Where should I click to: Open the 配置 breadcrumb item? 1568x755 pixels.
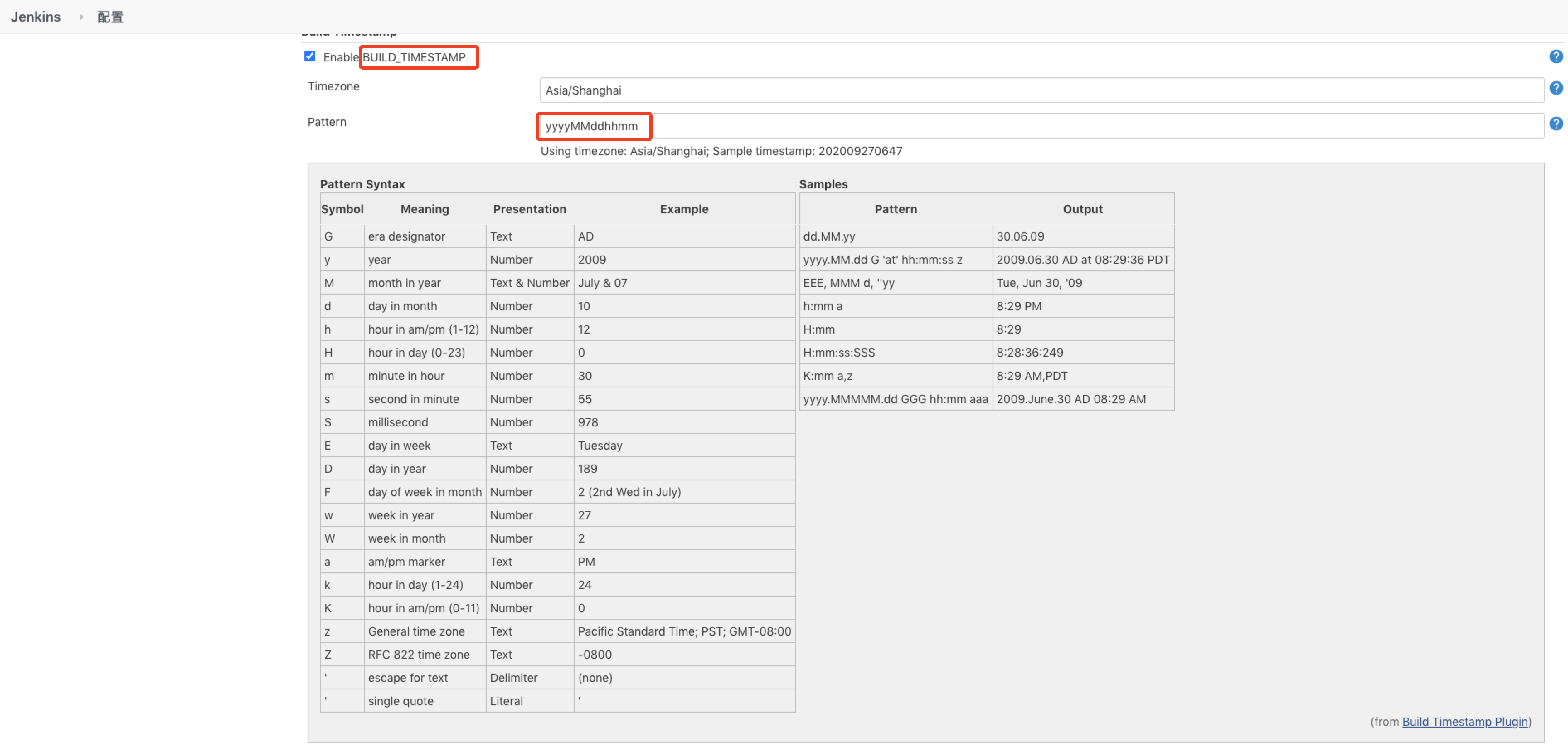tap(110, 17)
